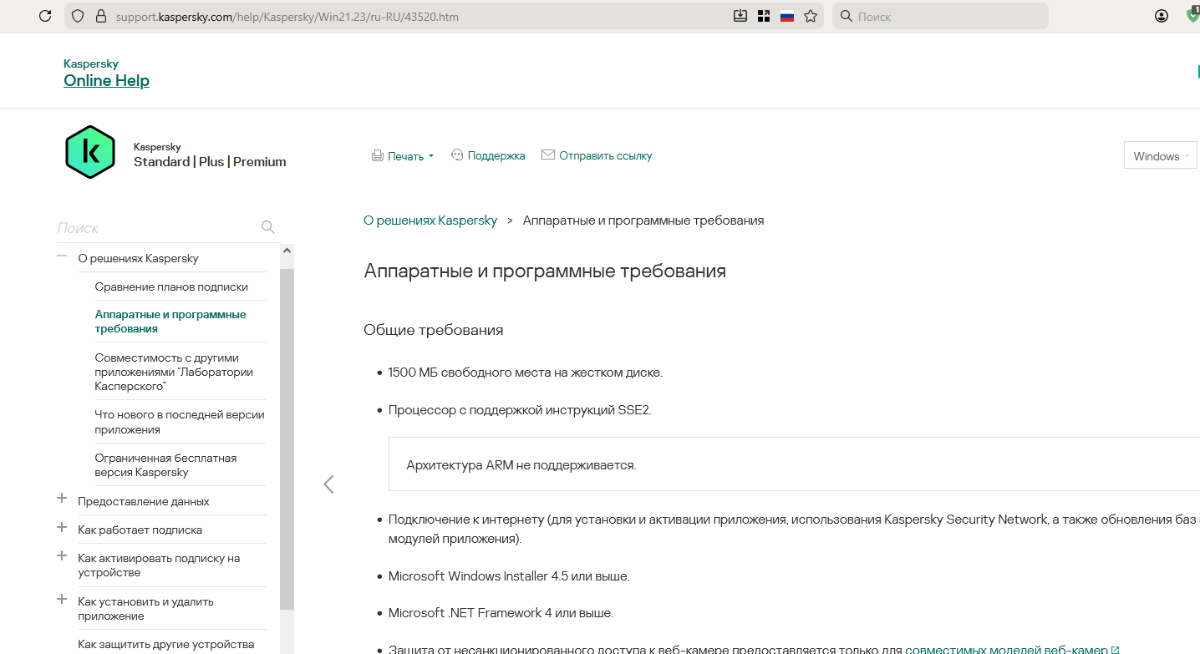Open Сравнение планов подписки topic
This screenshot has width=1200, height=654.
pyautogui.click(x=171, y=286)
